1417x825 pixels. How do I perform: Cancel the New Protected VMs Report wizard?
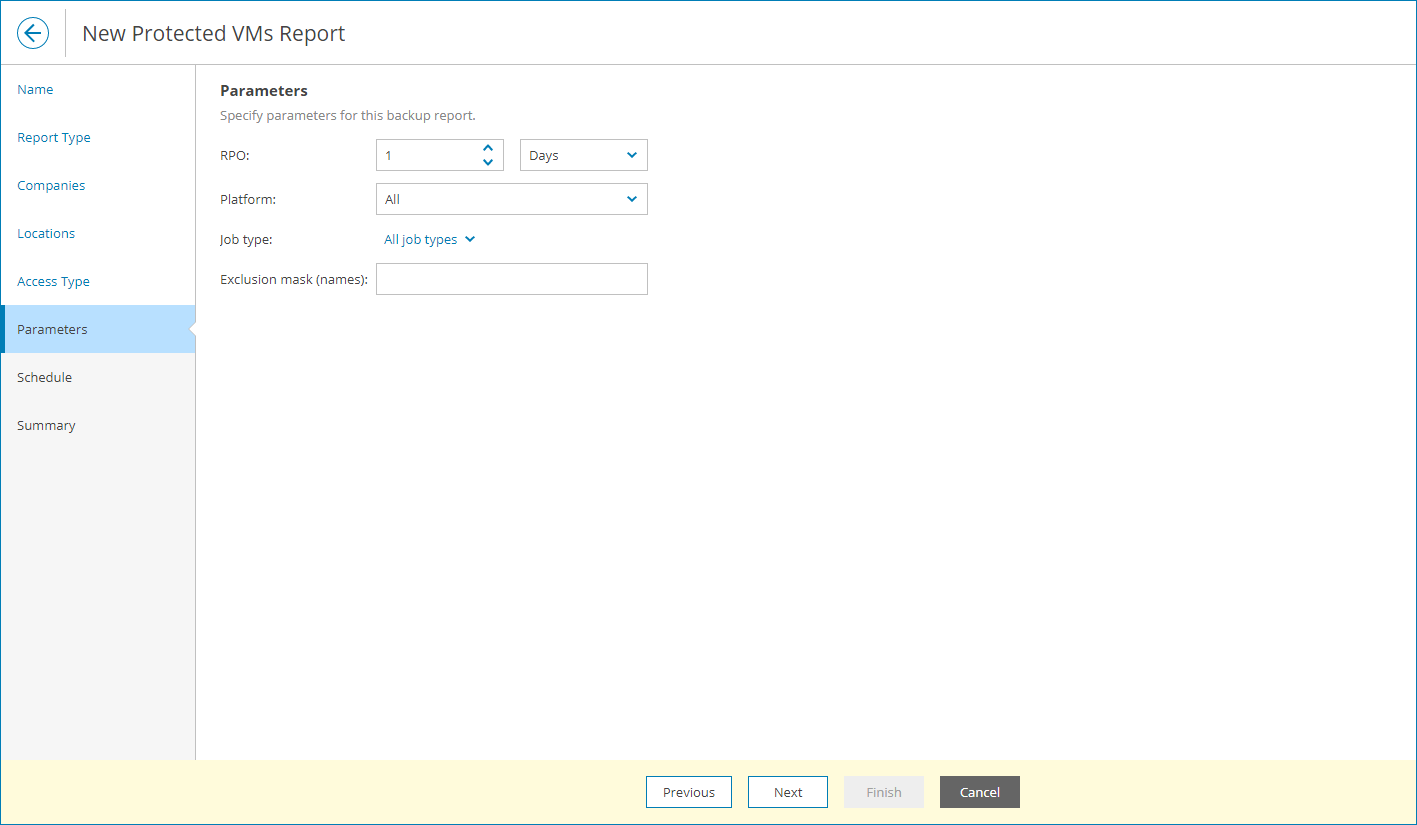979,791
